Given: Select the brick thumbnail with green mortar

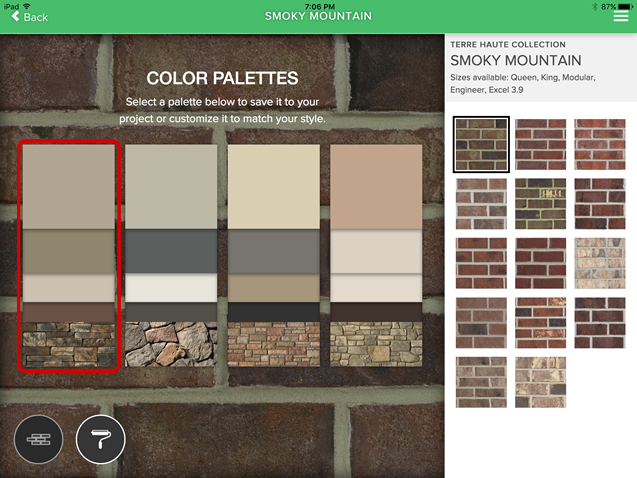Looking at the screenshot, I should (540, 204).
